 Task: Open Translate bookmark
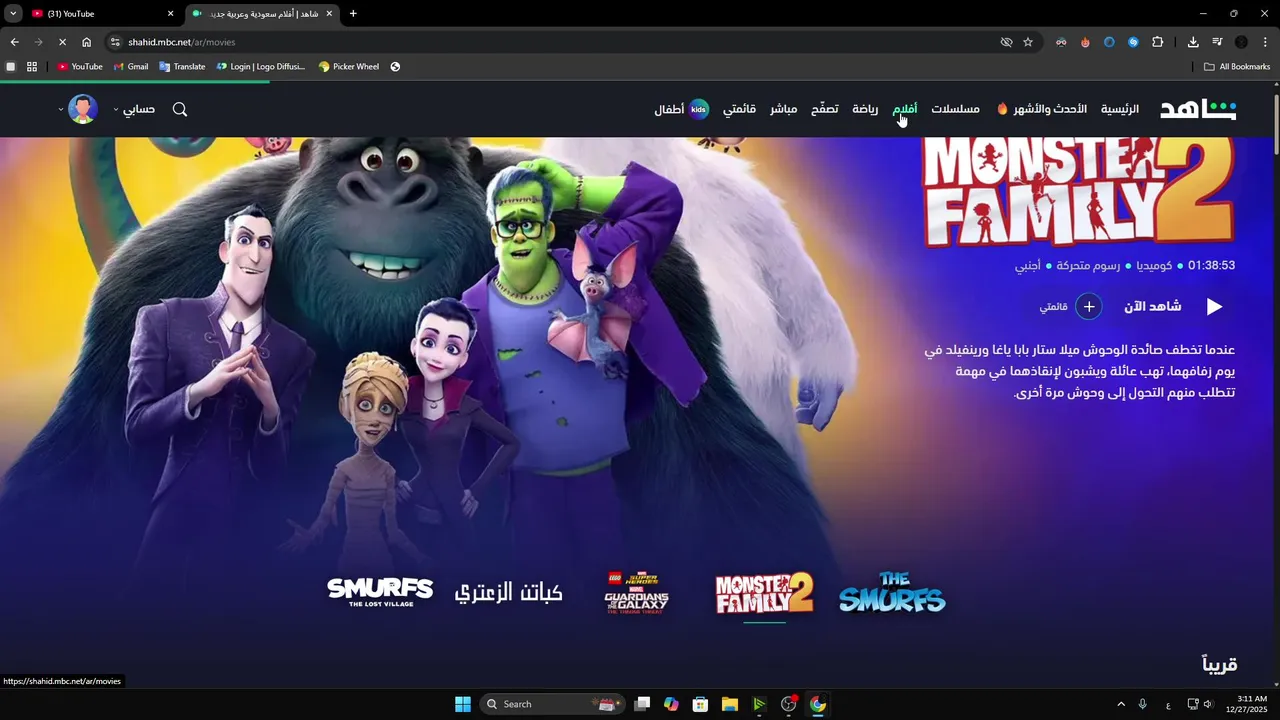182,67
